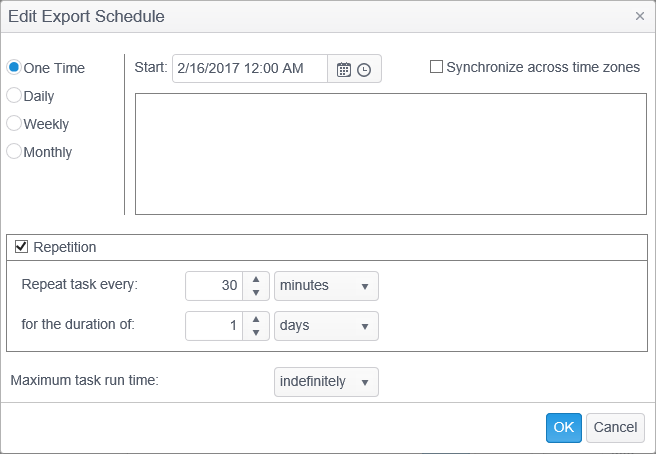This screenshot has height=454, width=656.
Task: Choose the Monthly schedule option
Action: click(14, 152)
